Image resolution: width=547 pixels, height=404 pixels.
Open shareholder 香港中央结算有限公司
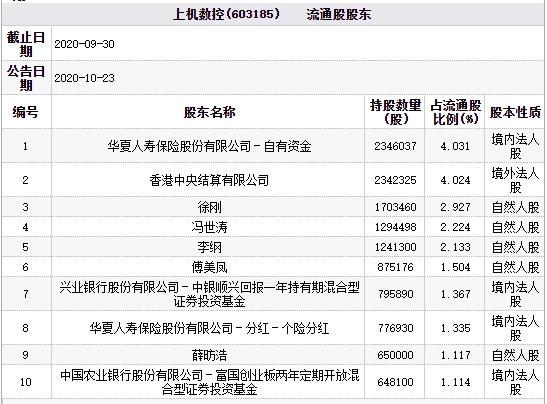click(x=209, y=180)
